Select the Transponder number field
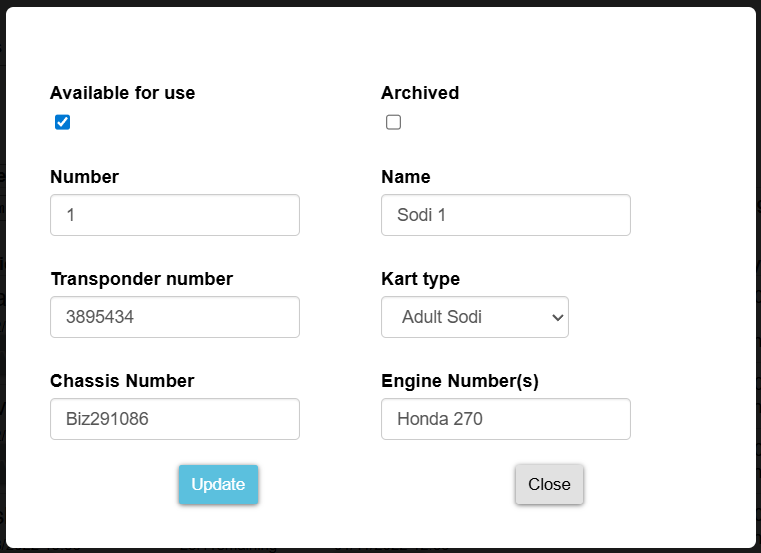761x553 pixels. (175, 317)
